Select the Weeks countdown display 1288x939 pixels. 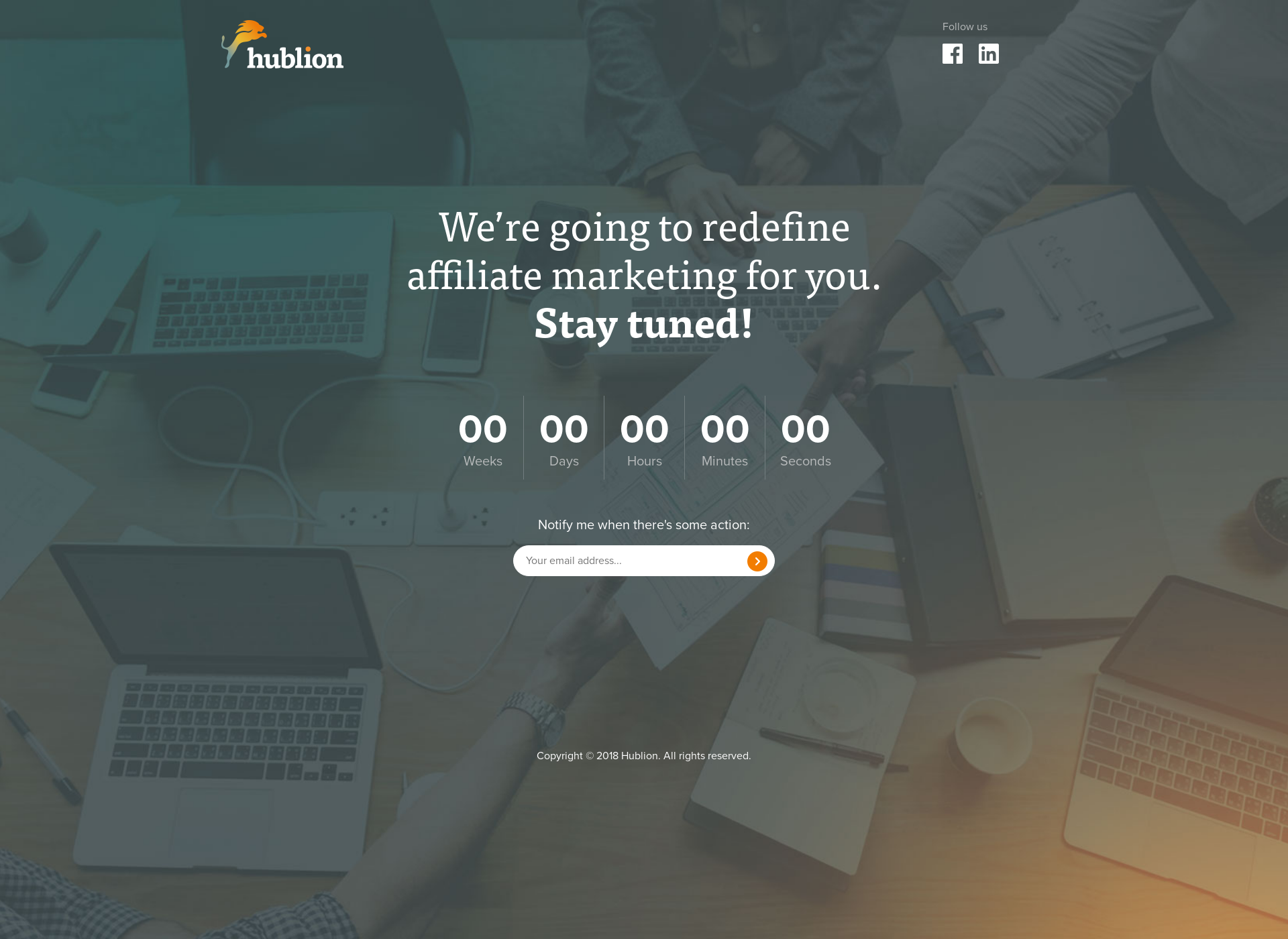482,437
